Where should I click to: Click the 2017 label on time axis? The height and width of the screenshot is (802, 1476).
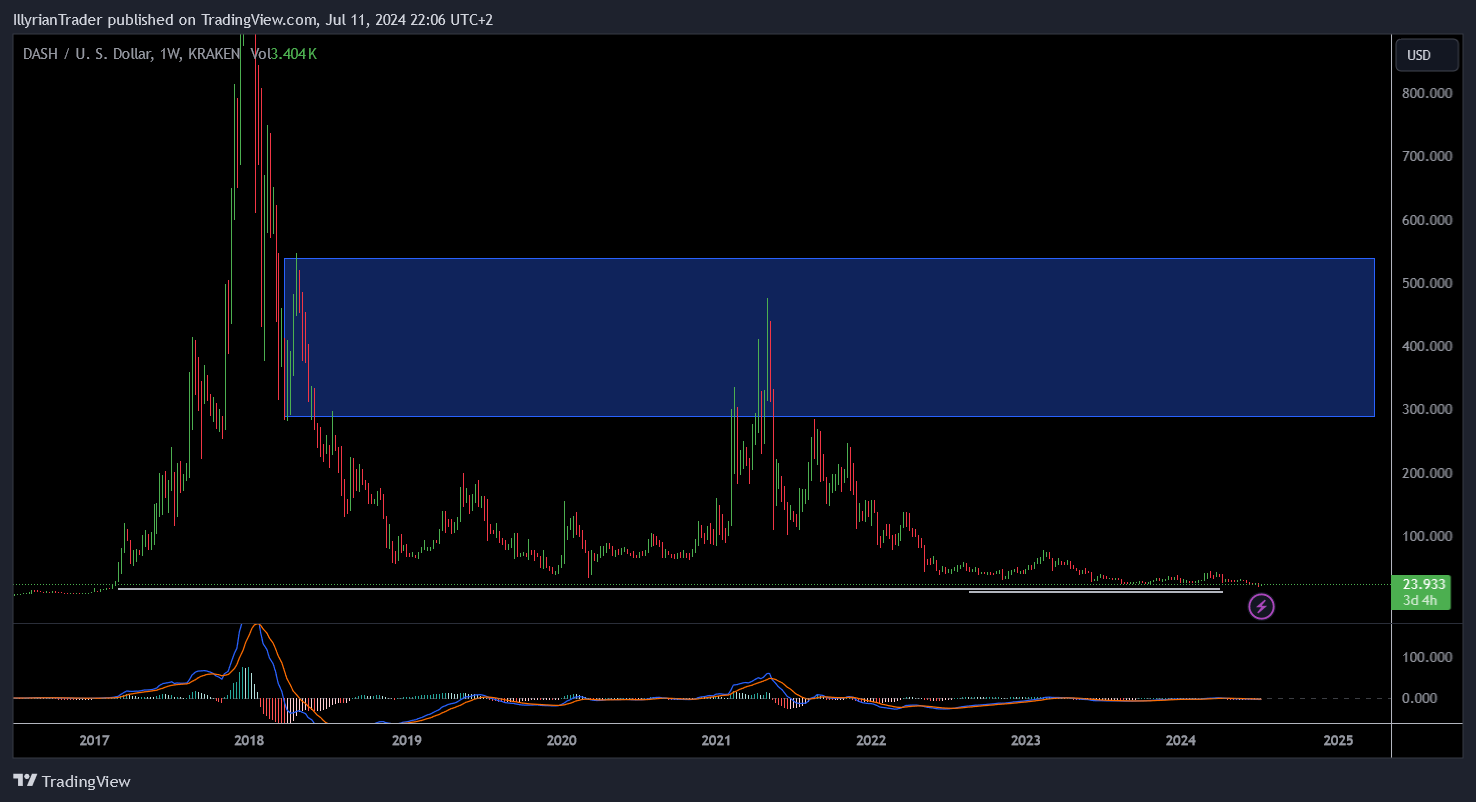click(x=94, y=741)
